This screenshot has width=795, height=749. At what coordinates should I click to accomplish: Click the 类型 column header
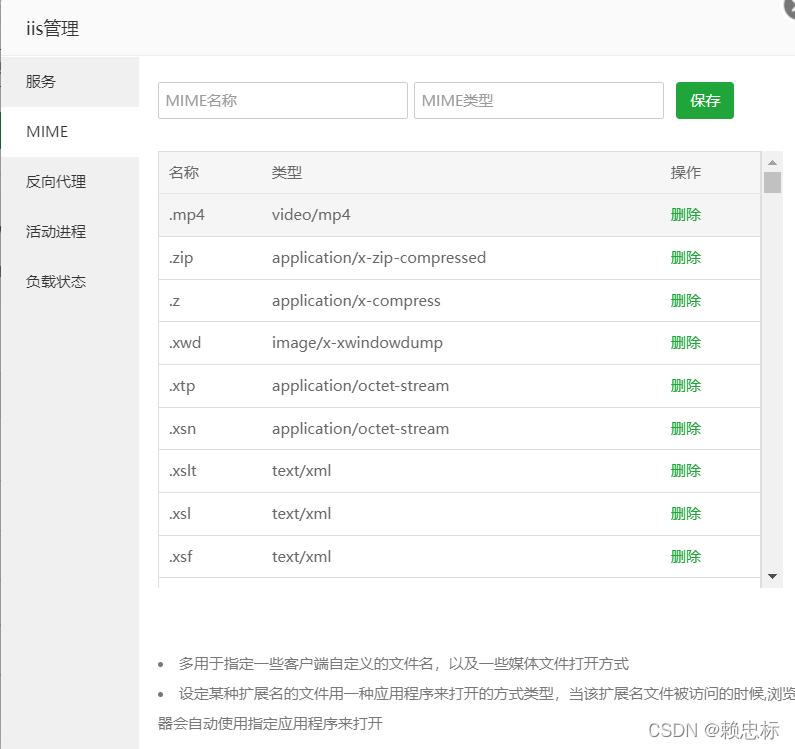[287, 173]
